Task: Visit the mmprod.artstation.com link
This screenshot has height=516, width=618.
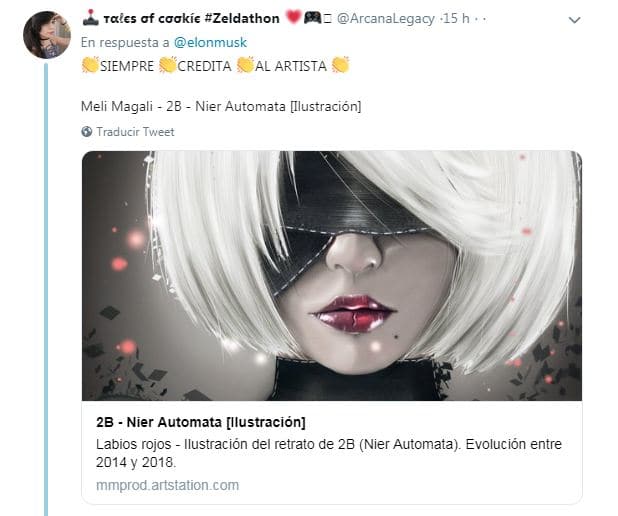Action: (x=168, y=485)
